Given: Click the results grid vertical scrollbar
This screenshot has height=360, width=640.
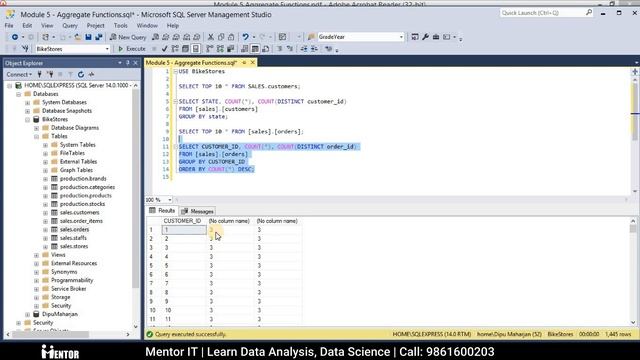Looking at the screenshot, I should 633,272.
